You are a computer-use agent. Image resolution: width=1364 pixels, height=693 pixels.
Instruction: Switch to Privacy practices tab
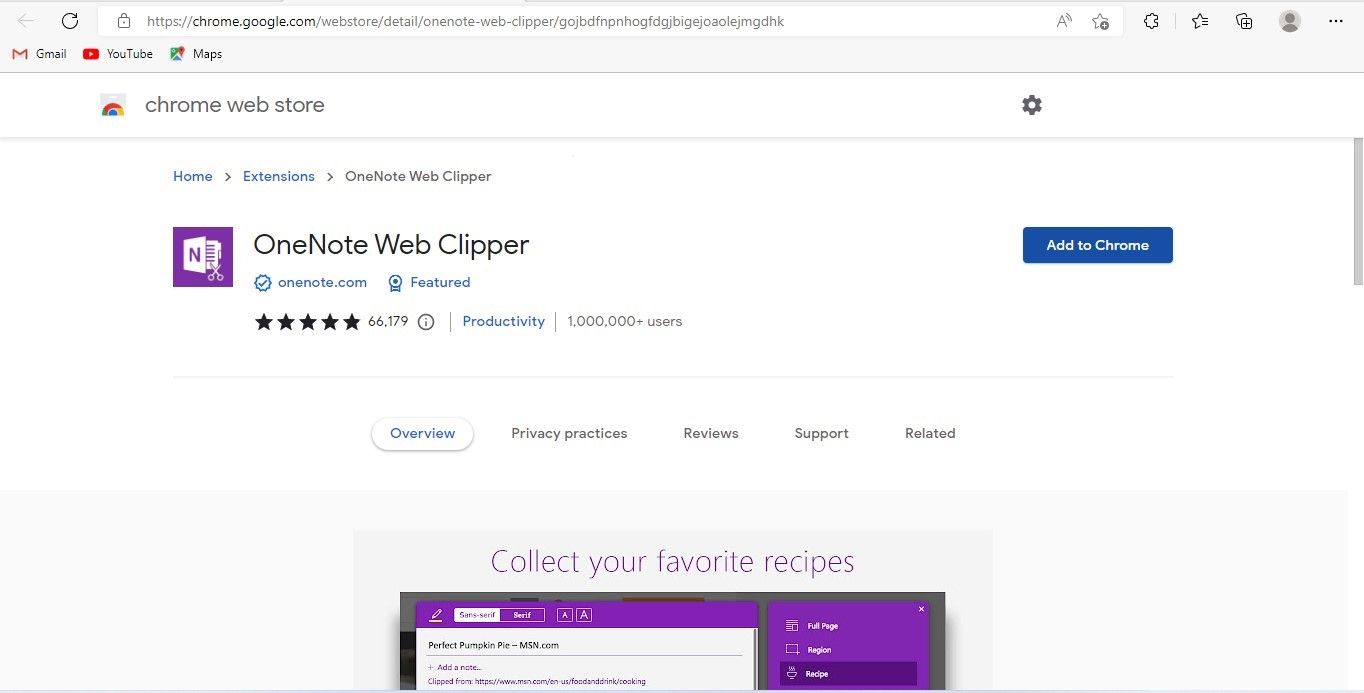coord(569,433)
